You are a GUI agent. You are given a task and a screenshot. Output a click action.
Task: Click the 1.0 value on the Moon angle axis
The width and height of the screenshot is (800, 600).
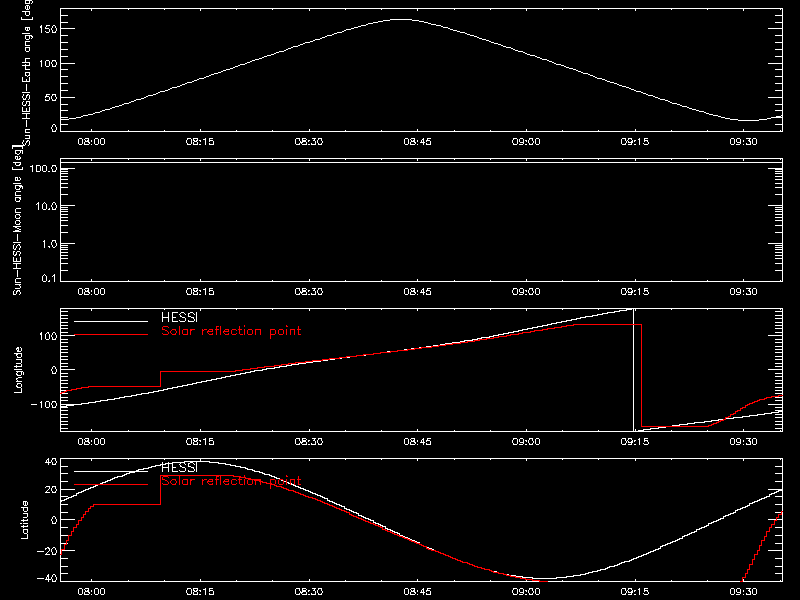tap(49, 244)
